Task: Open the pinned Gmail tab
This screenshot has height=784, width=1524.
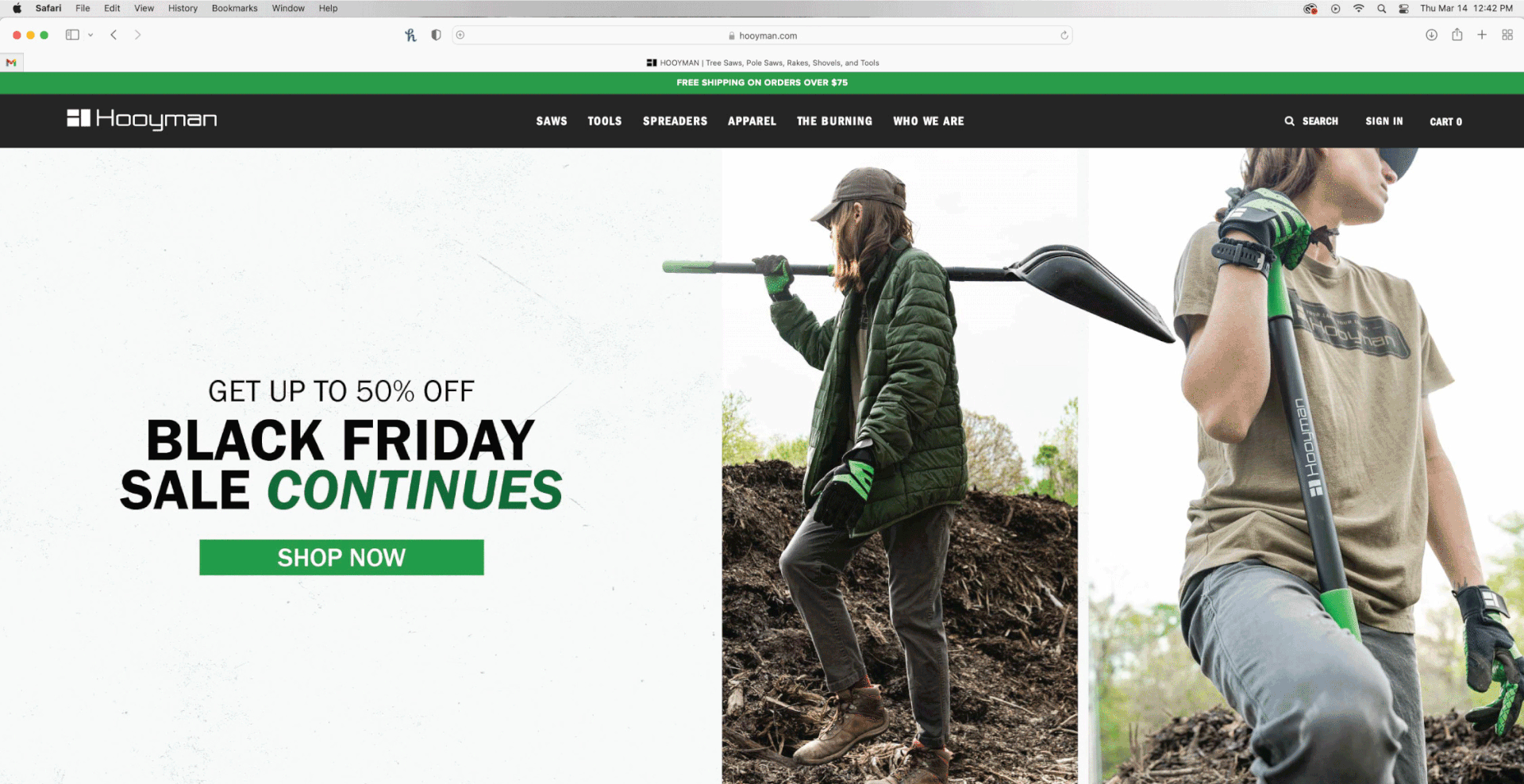Action: (x=11, y=63)
